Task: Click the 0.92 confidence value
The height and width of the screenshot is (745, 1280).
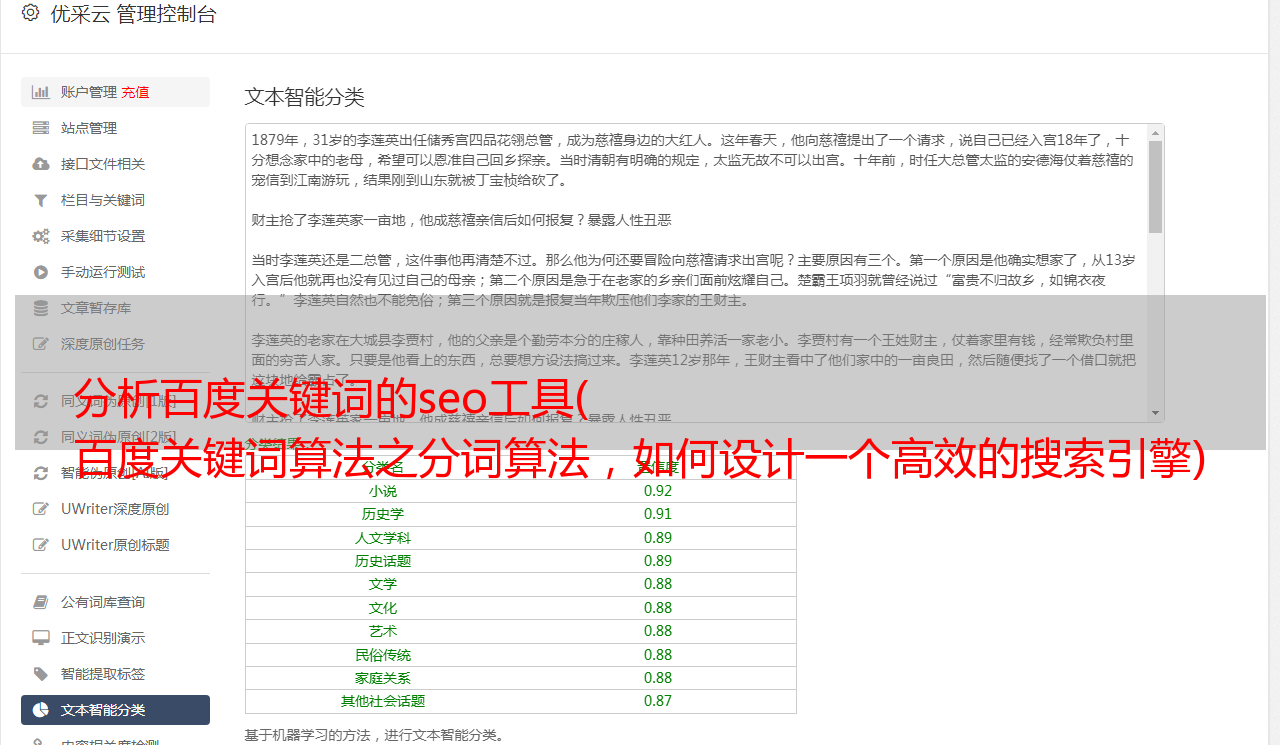Action: click(x=658, y=491)
